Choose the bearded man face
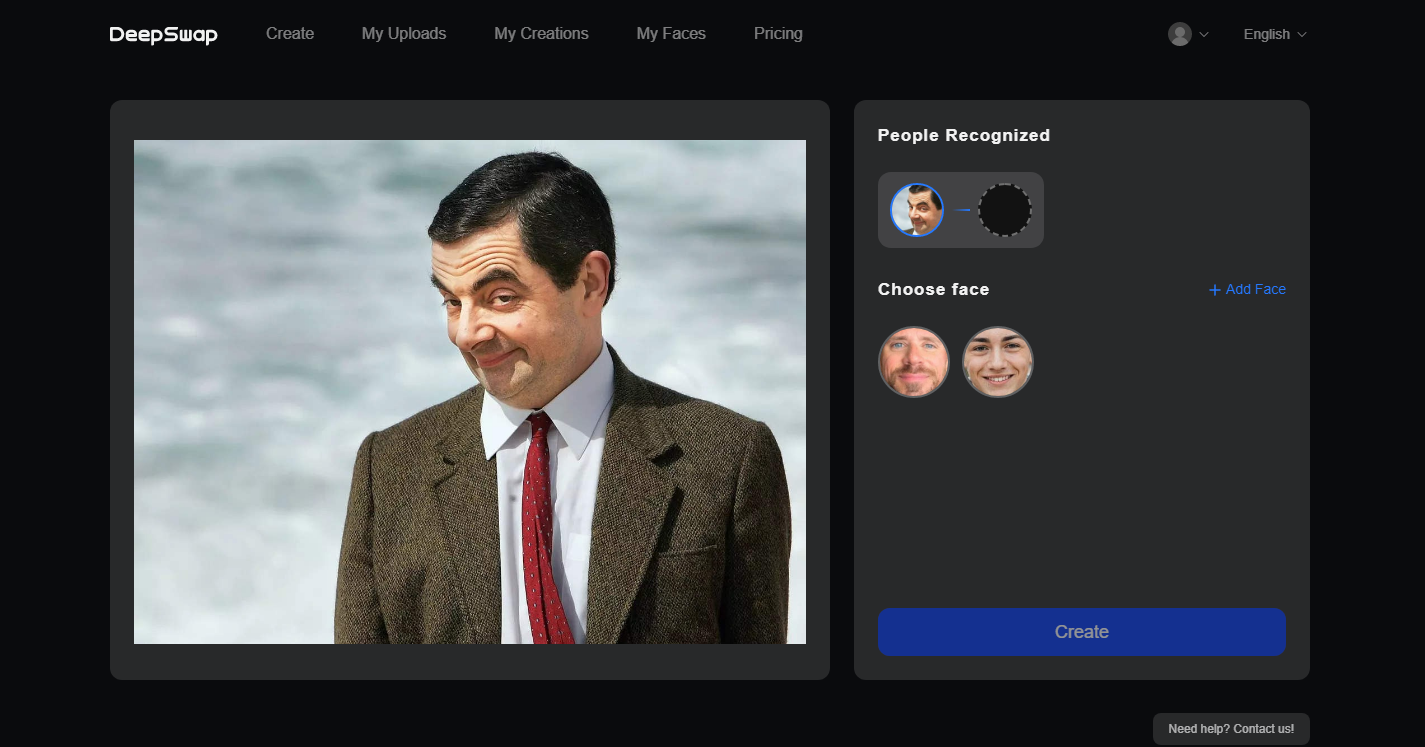The width and height of the screenshot is (1425, 747). (x=913, y=362)
